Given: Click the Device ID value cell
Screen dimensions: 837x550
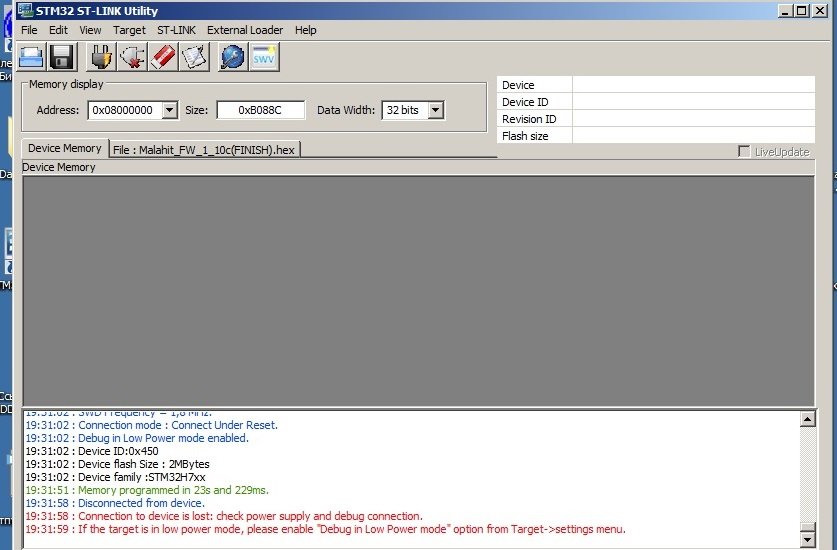Looking at the screenshot, I should [x=693, y=102].
